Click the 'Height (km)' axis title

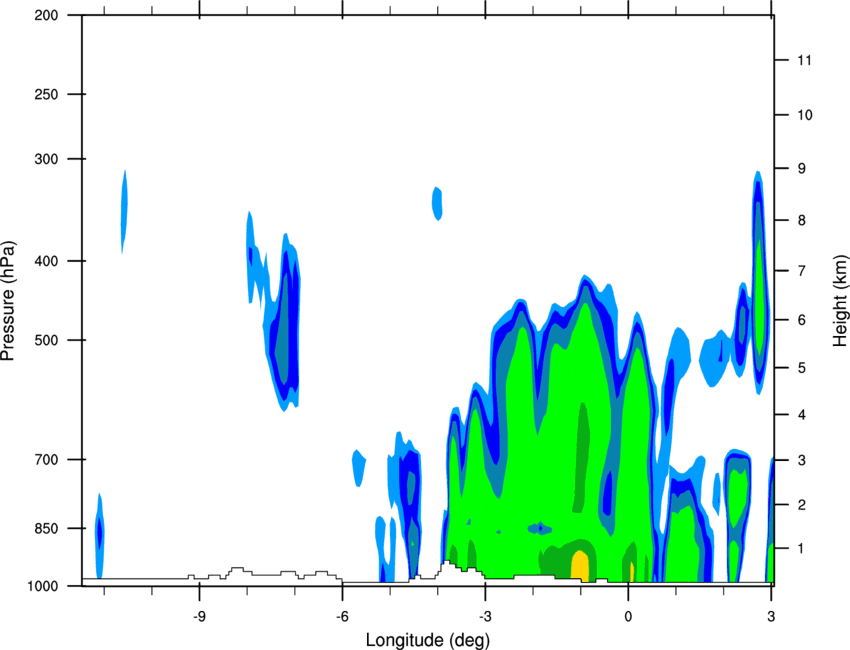[x=840, y=300]
